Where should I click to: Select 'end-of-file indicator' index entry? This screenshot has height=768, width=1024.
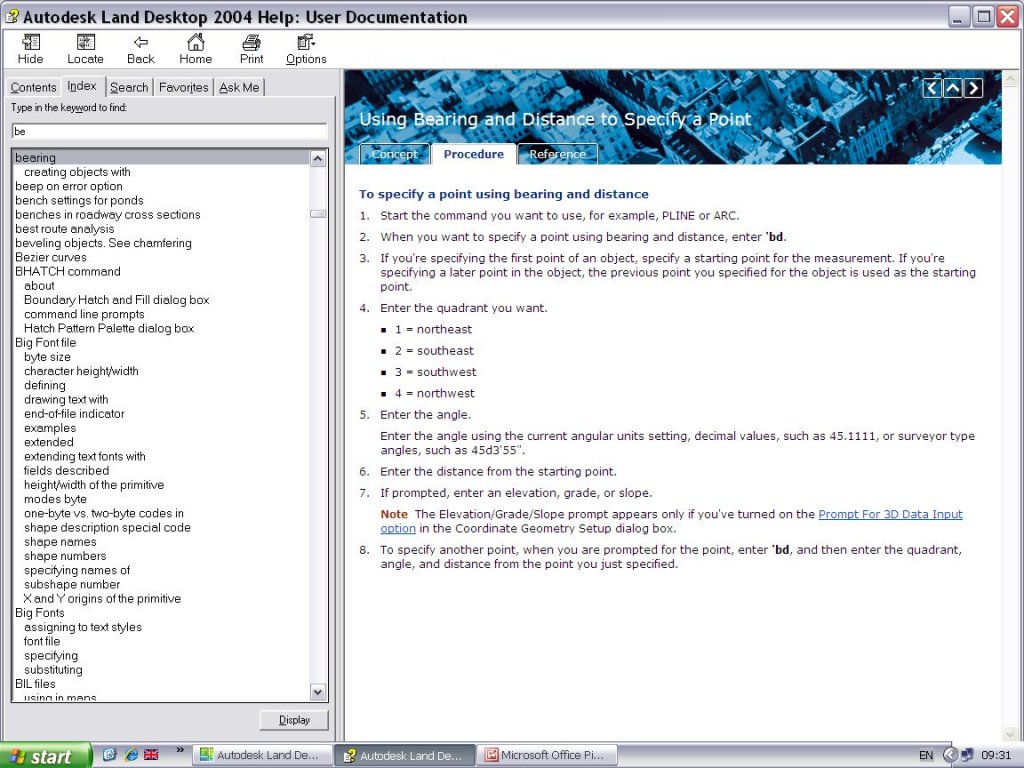pyautogui.click(x=74, y=414)
